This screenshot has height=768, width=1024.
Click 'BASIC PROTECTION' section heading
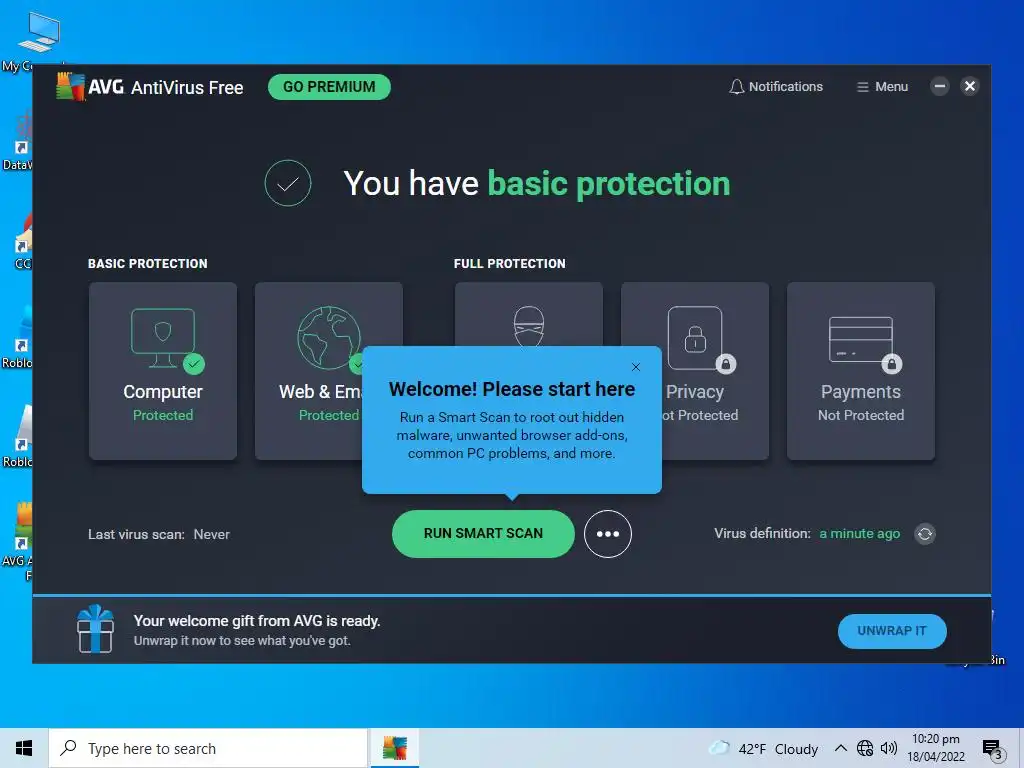click(148, 264)
